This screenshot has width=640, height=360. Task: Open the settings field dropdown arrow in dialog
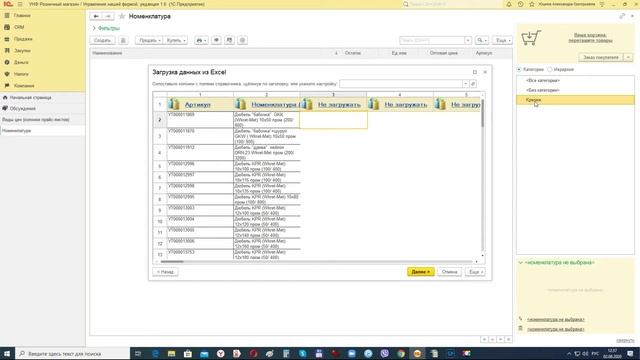[465, 84]
